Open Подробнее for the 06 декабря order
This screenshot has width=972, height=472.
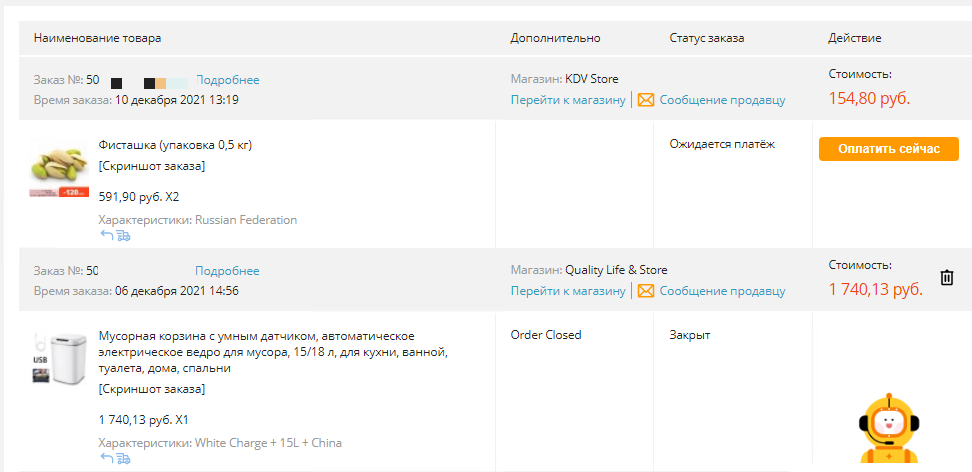pos(228,271)
